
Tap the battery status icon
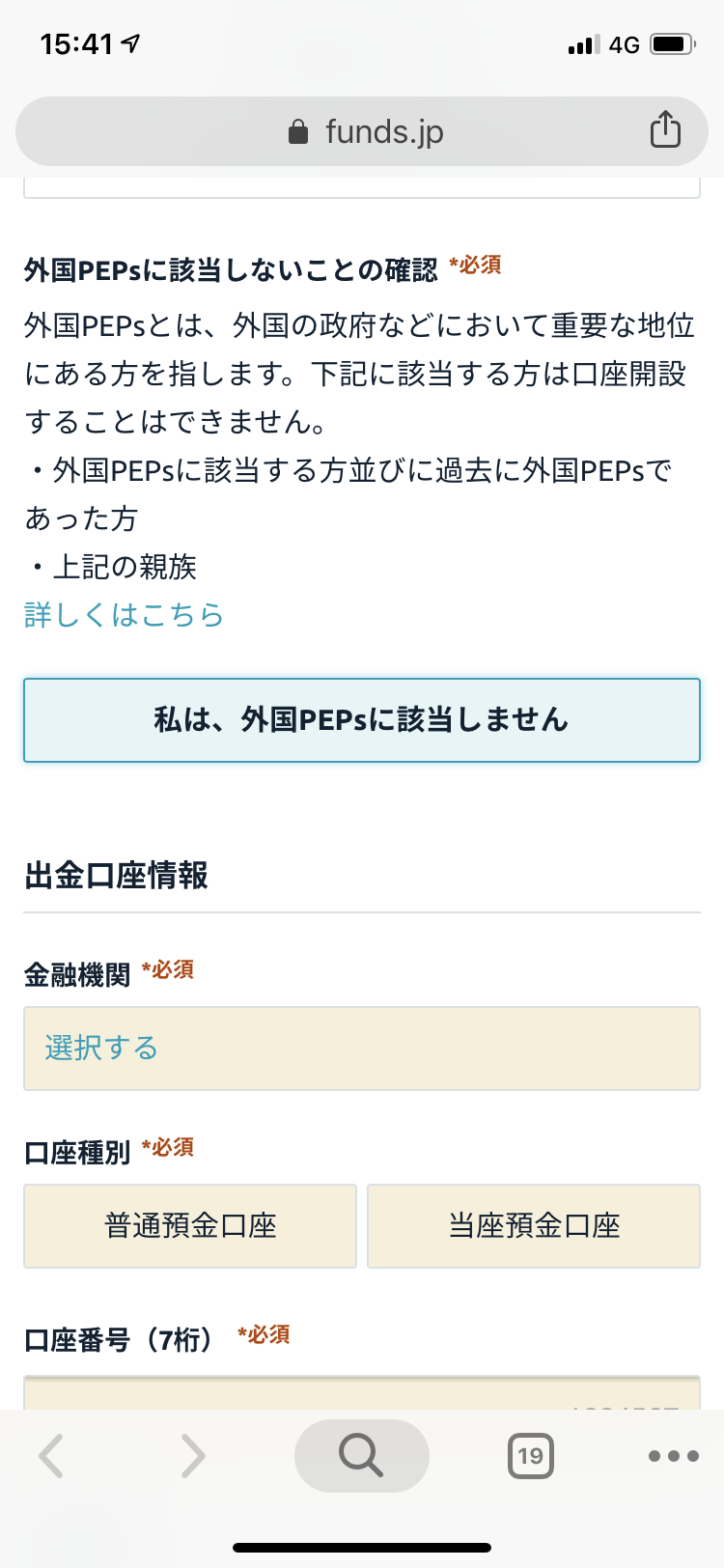672,44
